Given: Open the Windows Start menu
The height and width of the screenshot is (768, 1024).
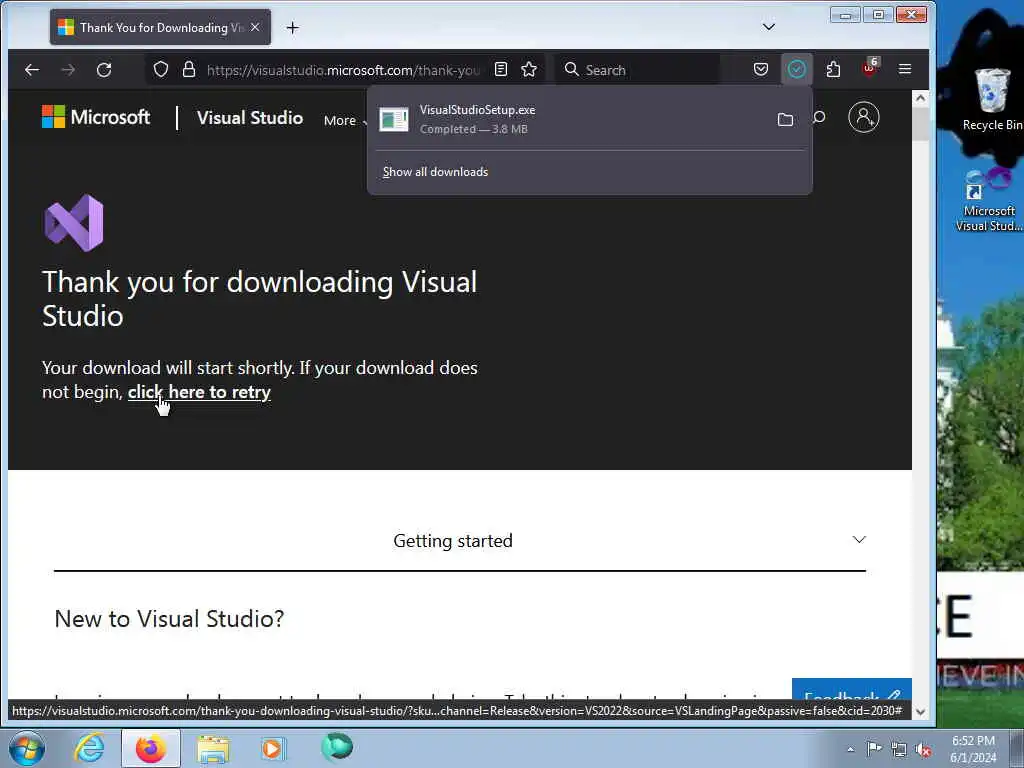Looking at the screenshot, I should pos(27,749).
